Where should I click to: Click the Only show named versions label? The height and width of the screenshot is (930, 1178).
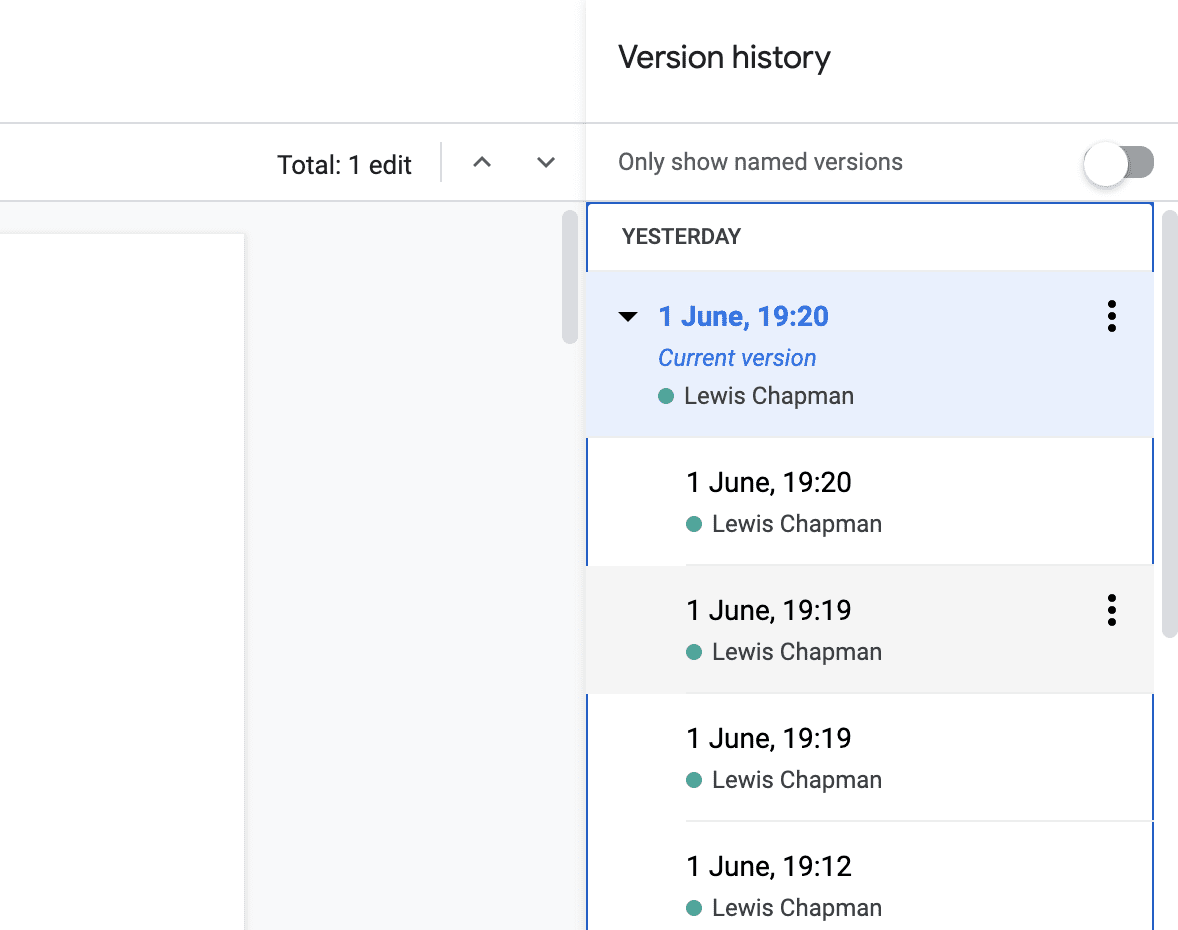(x=760, y=162)
